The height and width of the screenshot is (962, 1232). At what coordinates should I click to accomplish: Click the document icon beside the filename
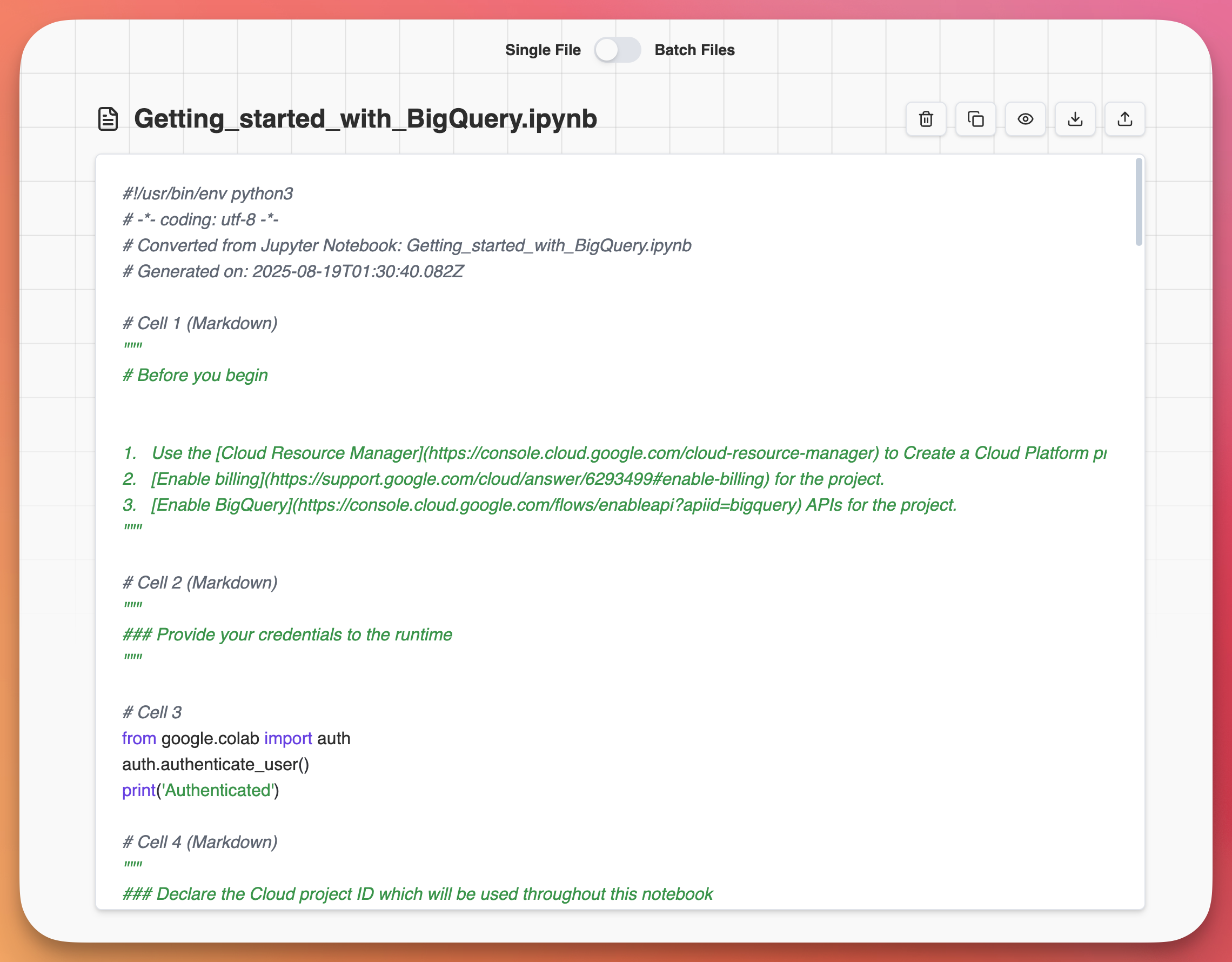pyautogui.click(x=108, y=119)
